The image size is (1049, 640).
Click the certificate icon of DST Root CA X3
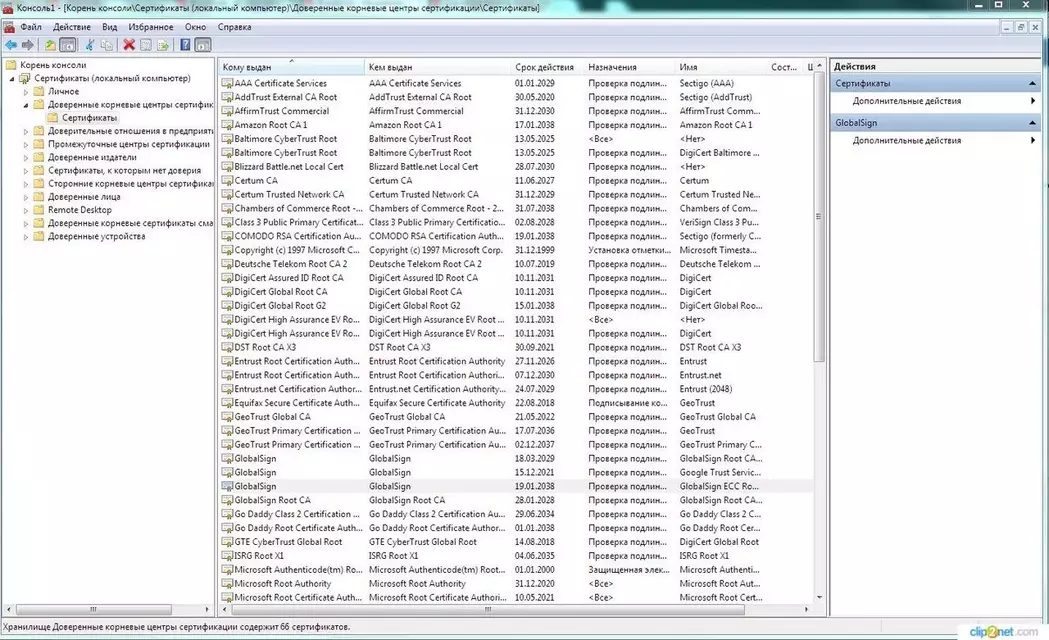coord(227,348)
